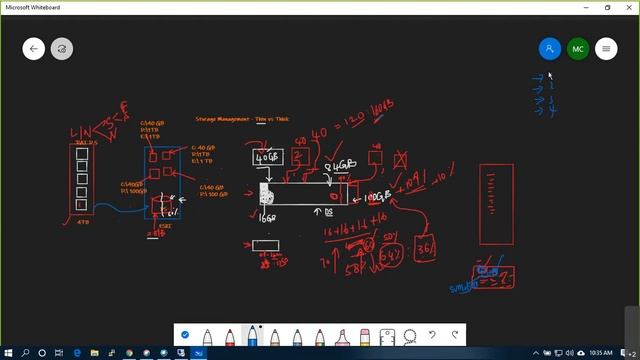The image size is (640, 360).
Task: Click the sync refresh button beside back arrow
Action: (62, 49)
